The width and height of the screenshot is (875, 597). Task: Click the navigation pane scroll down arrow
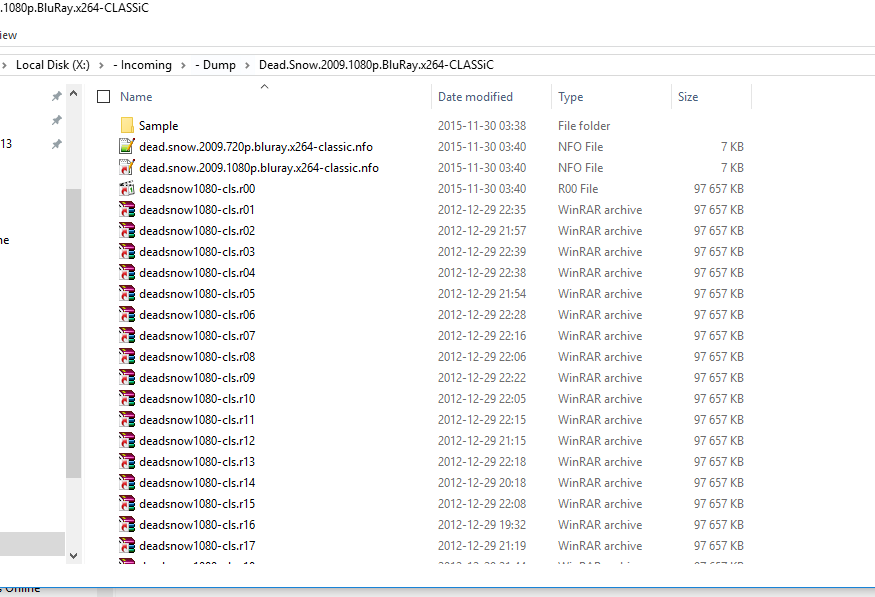click(74, 555)
